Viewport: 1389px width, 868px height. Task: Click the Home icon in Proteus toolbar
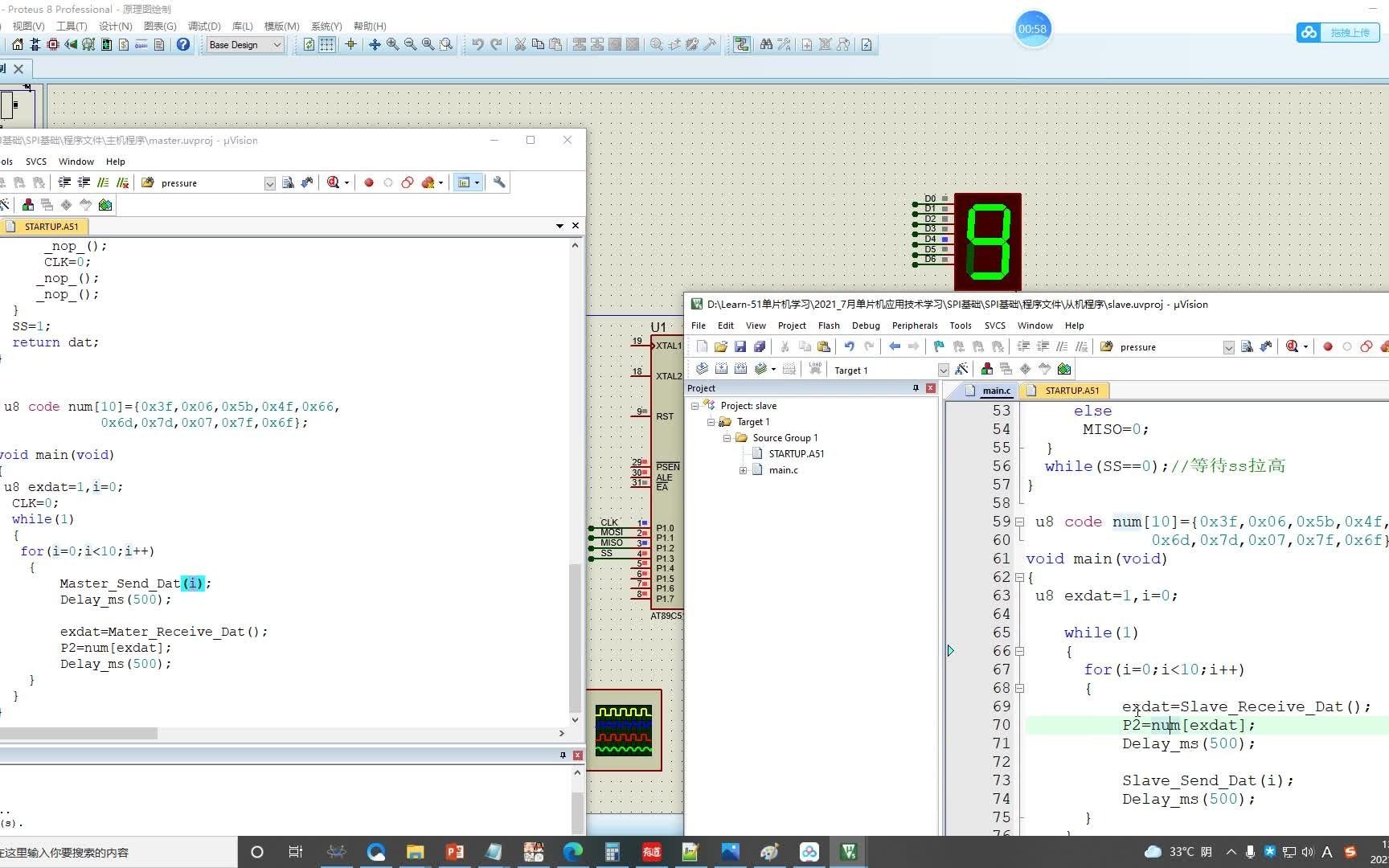17,45
